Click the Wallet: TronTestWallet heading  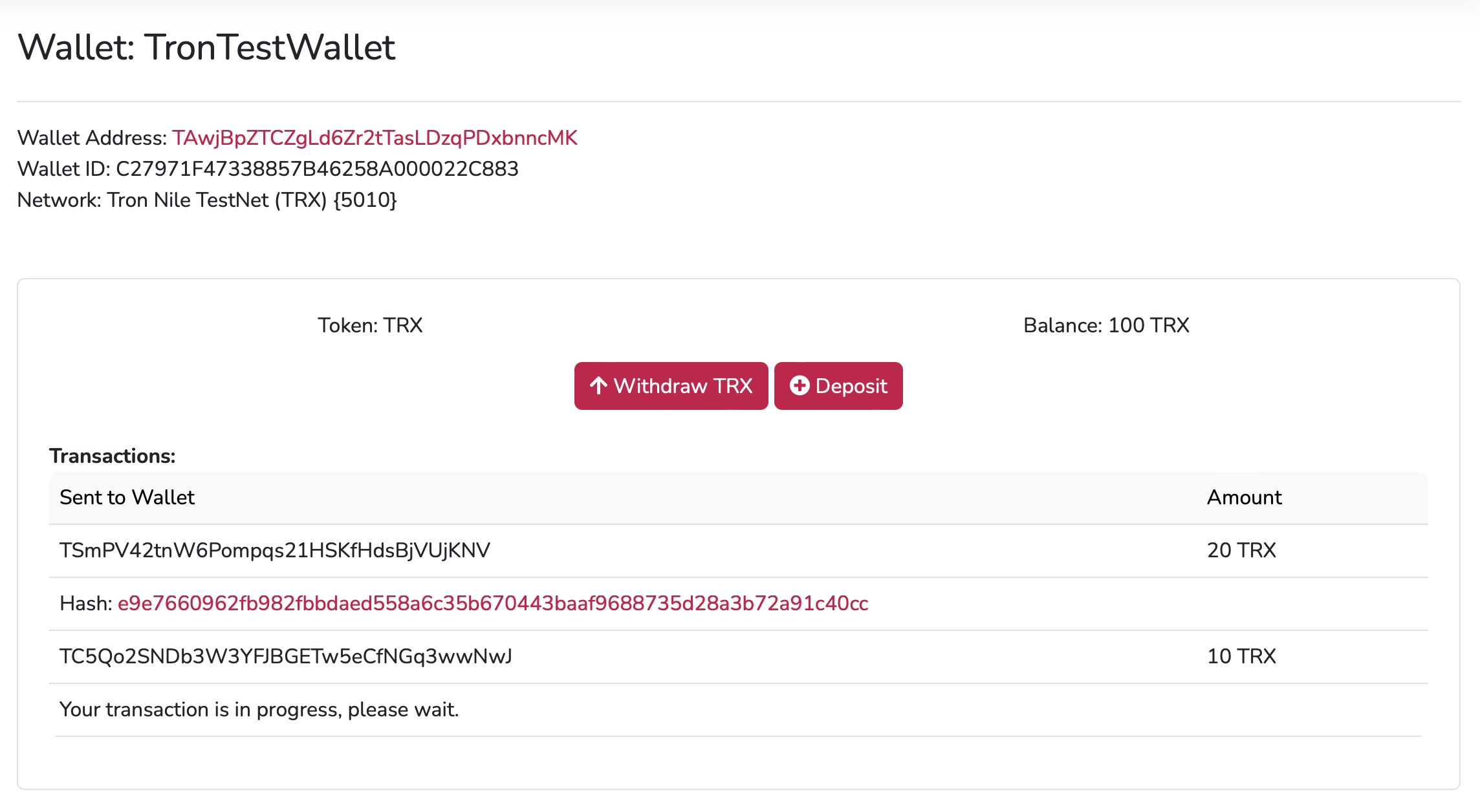pyautogui.click(x=206, y=47)
